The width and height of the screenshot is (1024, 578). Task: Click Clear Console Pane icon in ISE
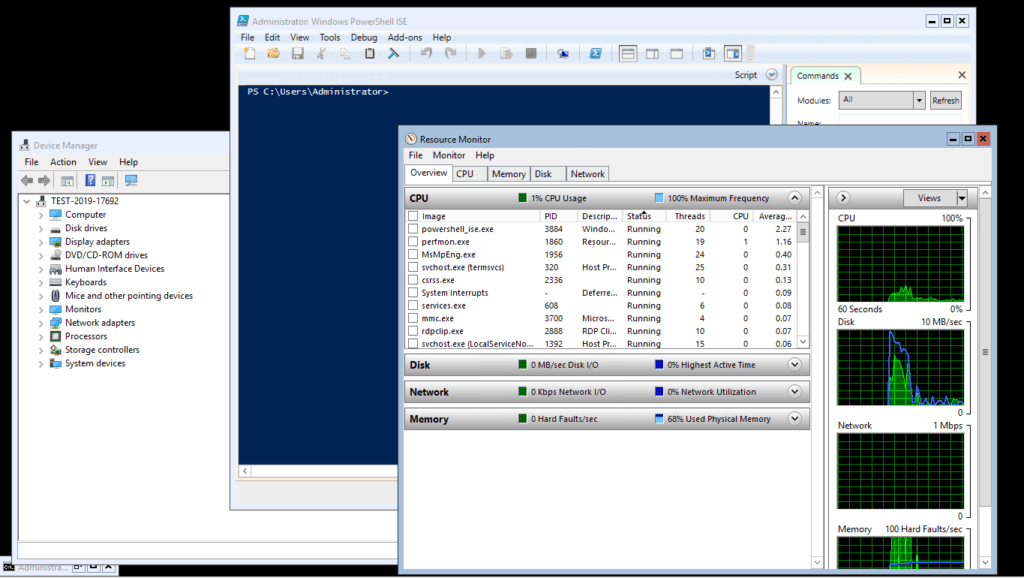coord(393,54)
